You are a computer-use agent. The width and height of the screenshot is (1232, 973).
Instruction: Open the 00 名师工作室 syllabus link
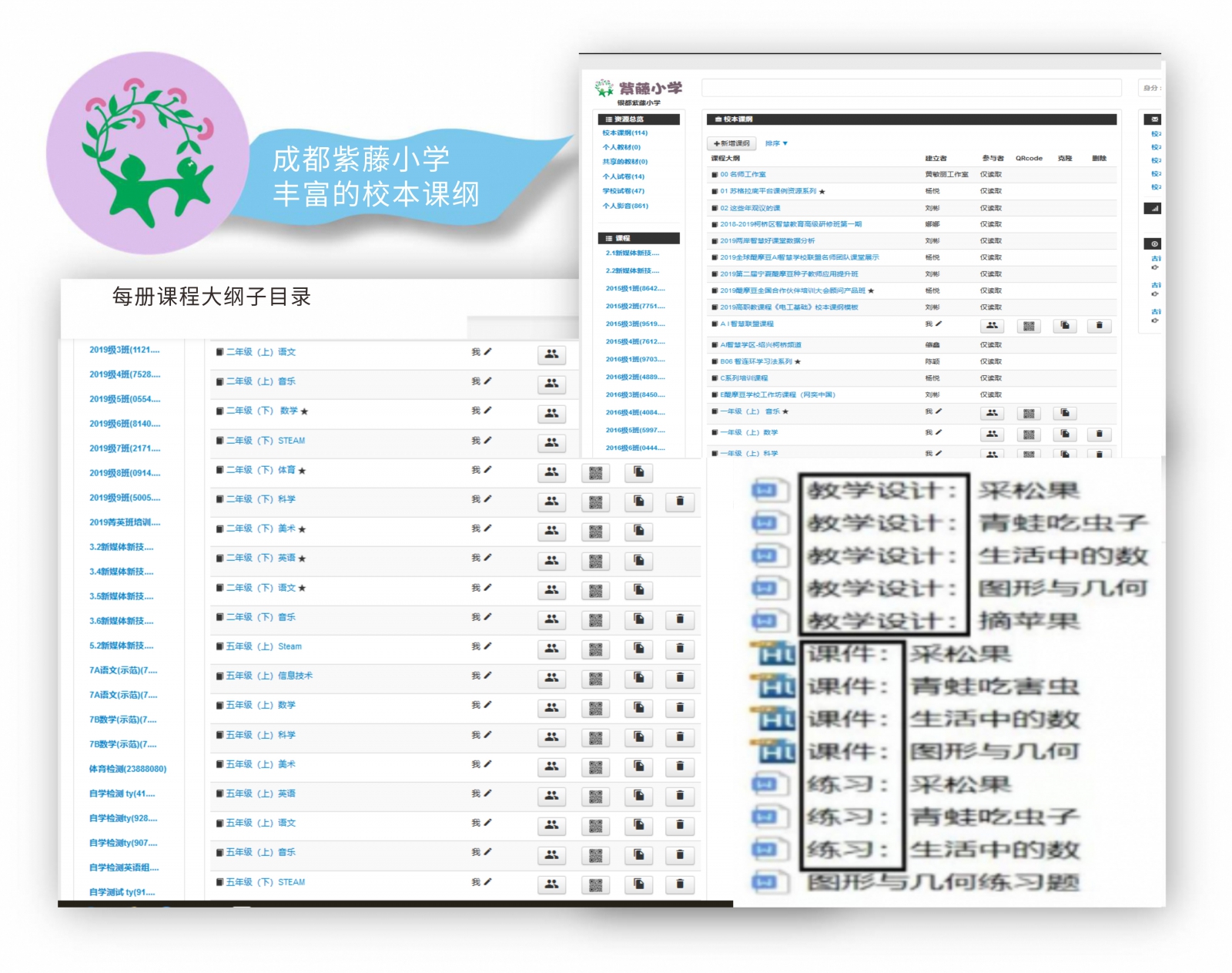[x=742, y=175]
